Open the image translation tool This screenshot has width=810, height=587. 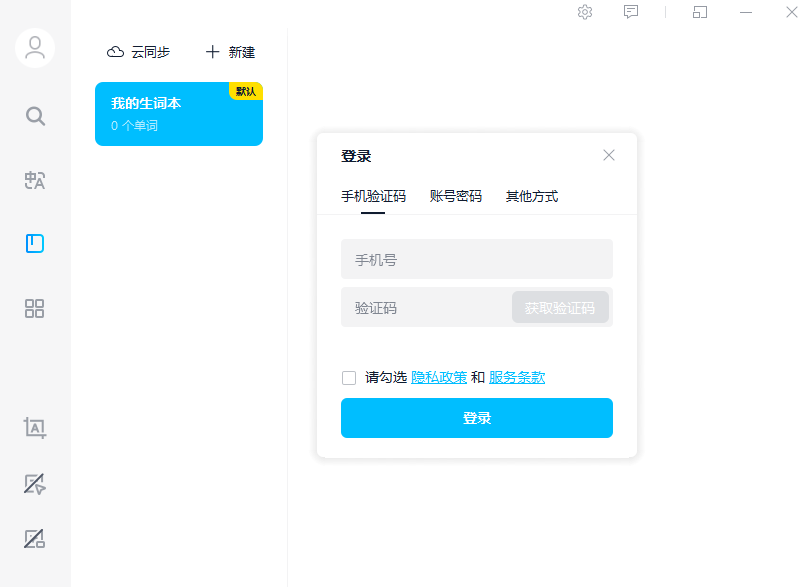tap(35, 539)
